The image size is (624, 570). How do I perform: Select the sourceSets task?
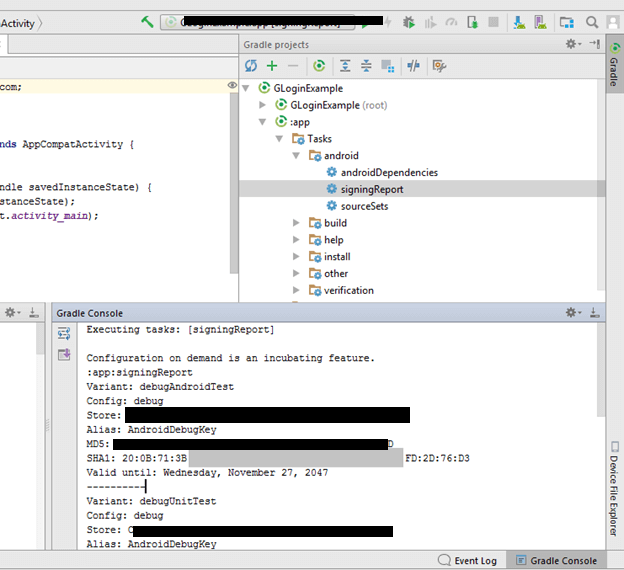[364, 206]
